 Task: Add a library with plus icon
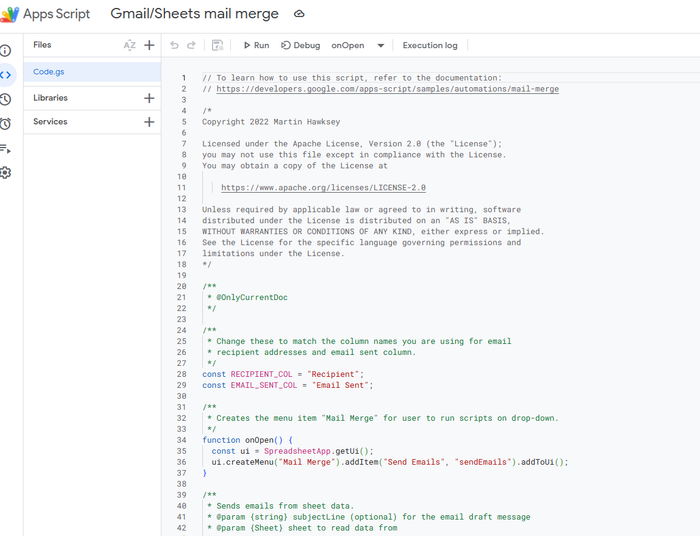tap(150, 98)
